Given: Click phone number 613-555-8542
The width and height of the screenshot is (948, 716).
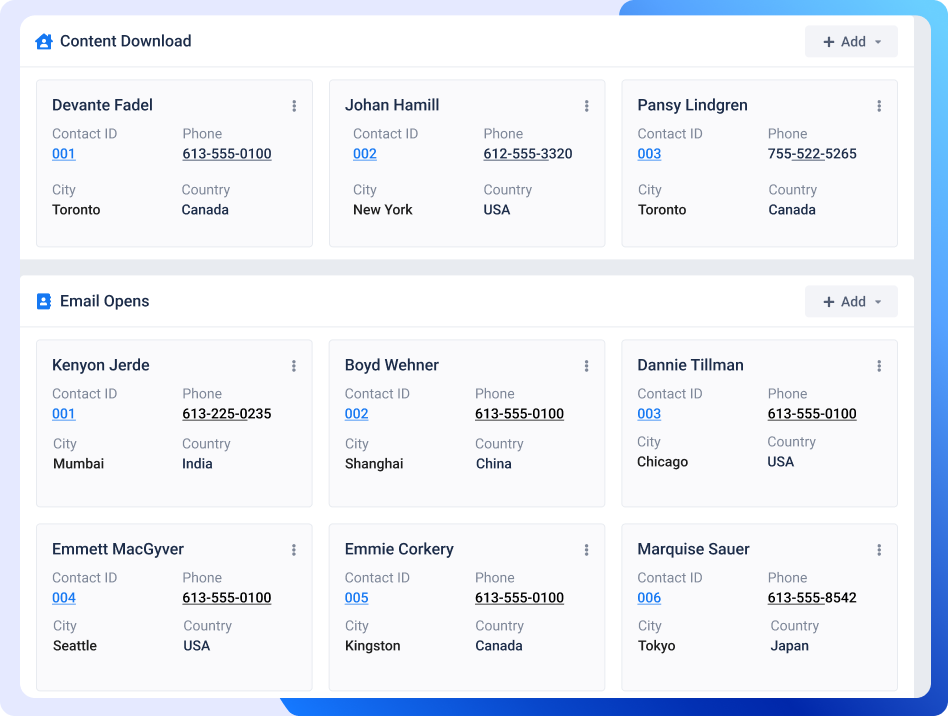Looking at the screenshot, I should point(812,597).
